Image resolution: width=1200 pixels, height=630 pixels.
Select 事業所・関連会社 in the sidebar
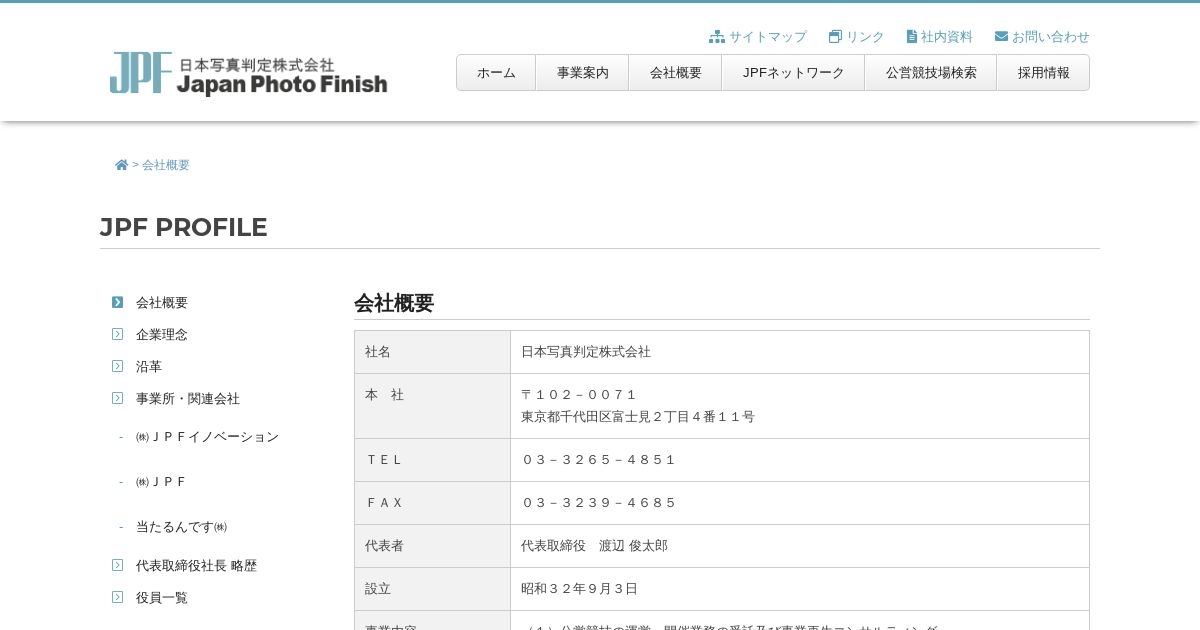188,398
